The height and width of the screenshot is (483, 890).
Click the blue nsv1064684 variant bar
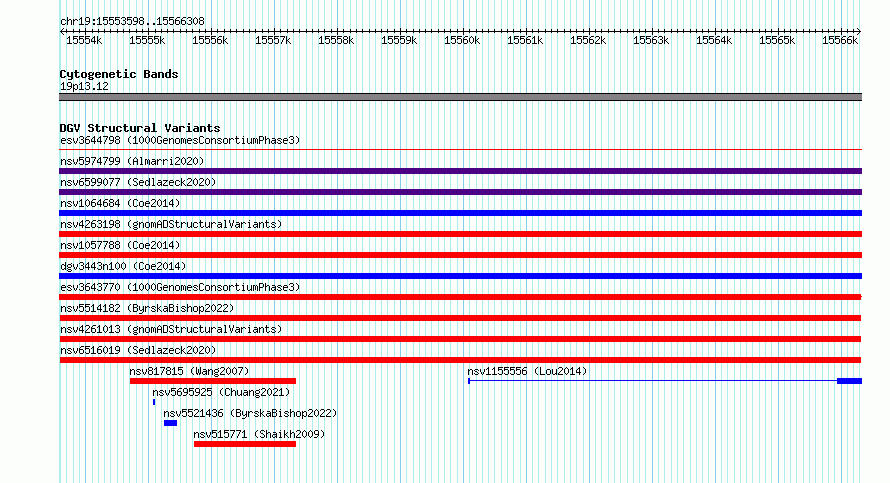[460, 213]
